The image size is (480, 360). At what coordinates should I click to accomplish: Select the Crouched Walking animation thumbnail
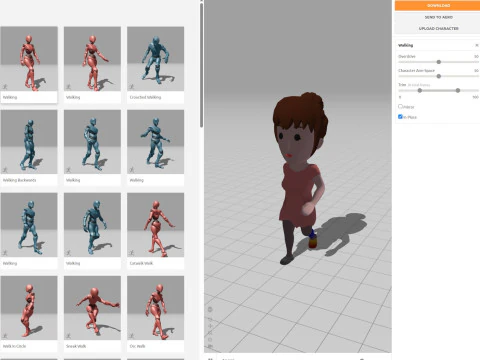coord(155,59)
